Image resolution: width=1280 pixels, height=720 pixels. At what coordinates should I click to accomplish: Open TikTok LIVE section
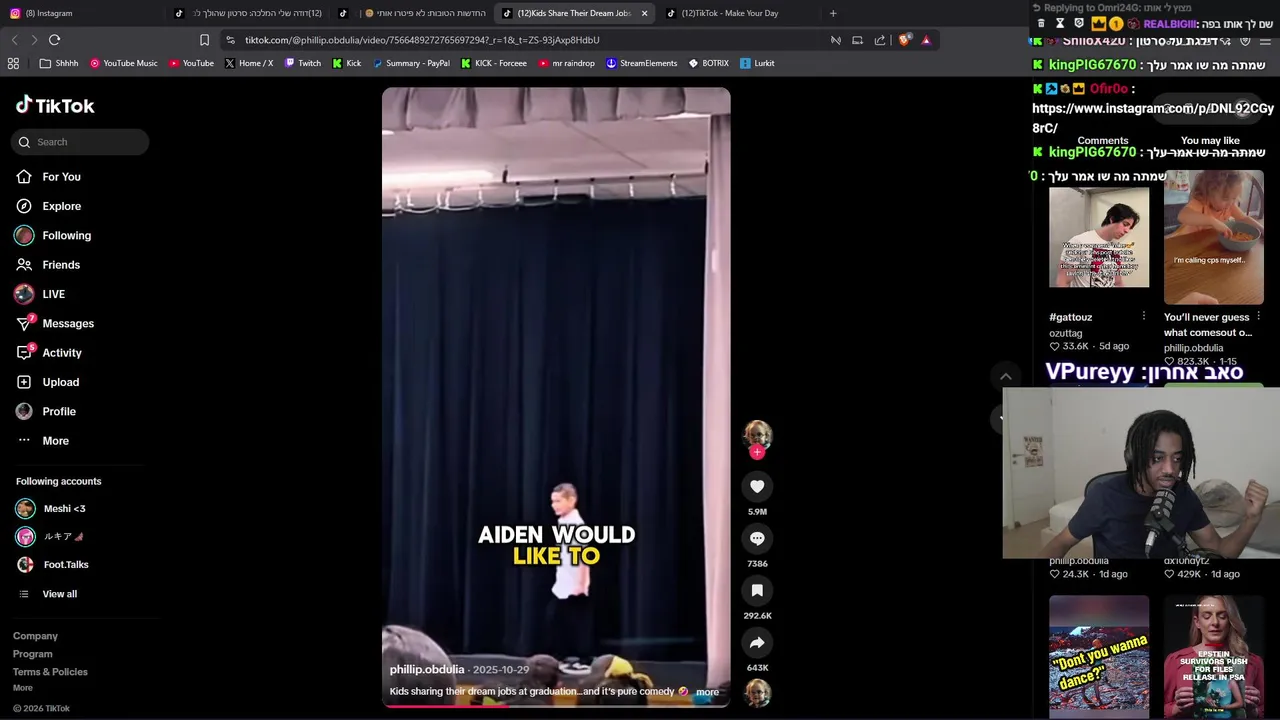53,294
